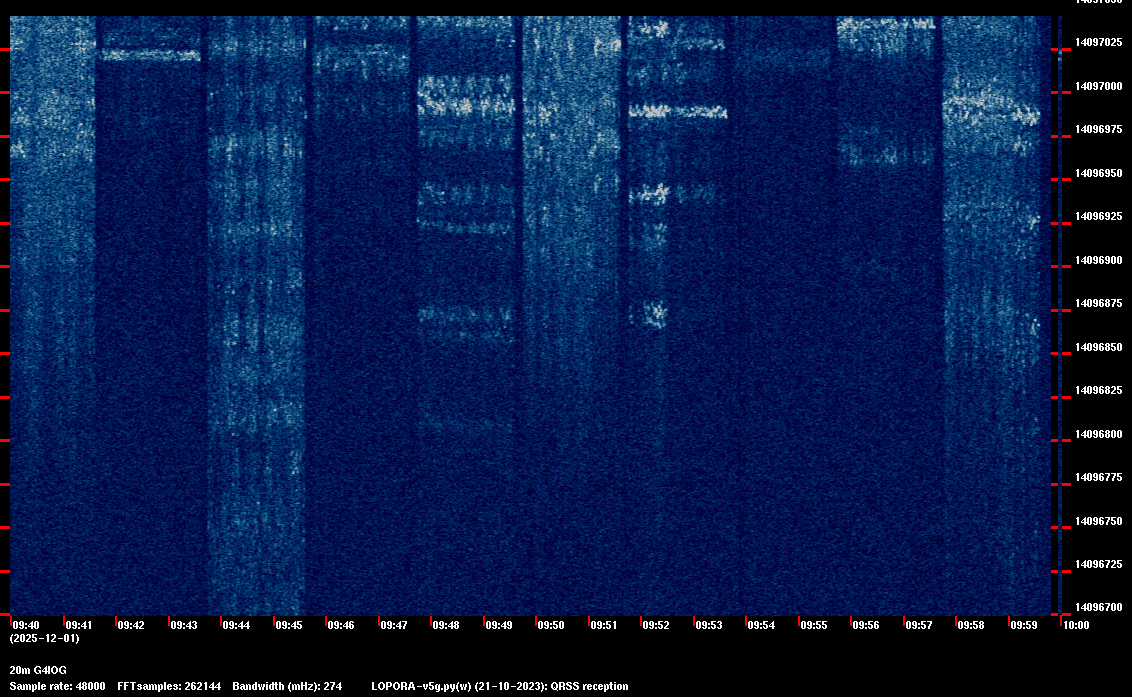This screenshot has width=1132, height=697.
Task: Click the 09:40 time axis label
Action: click(x=26, y=625)
